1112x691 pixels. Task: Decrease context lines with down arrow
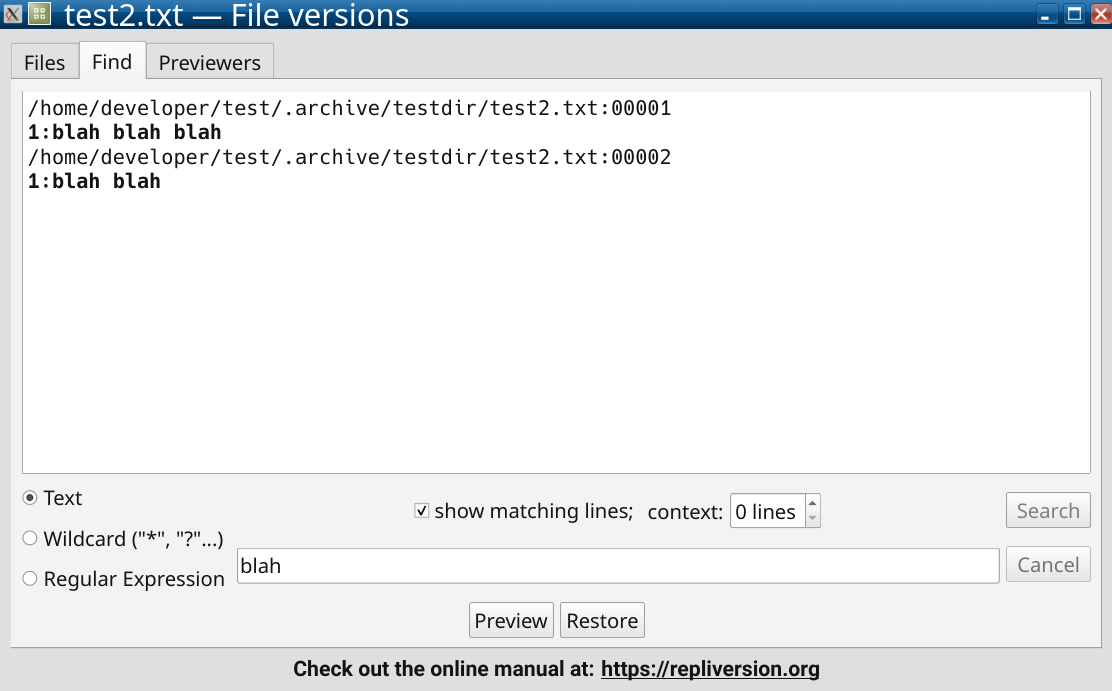(x=813, y=519)
